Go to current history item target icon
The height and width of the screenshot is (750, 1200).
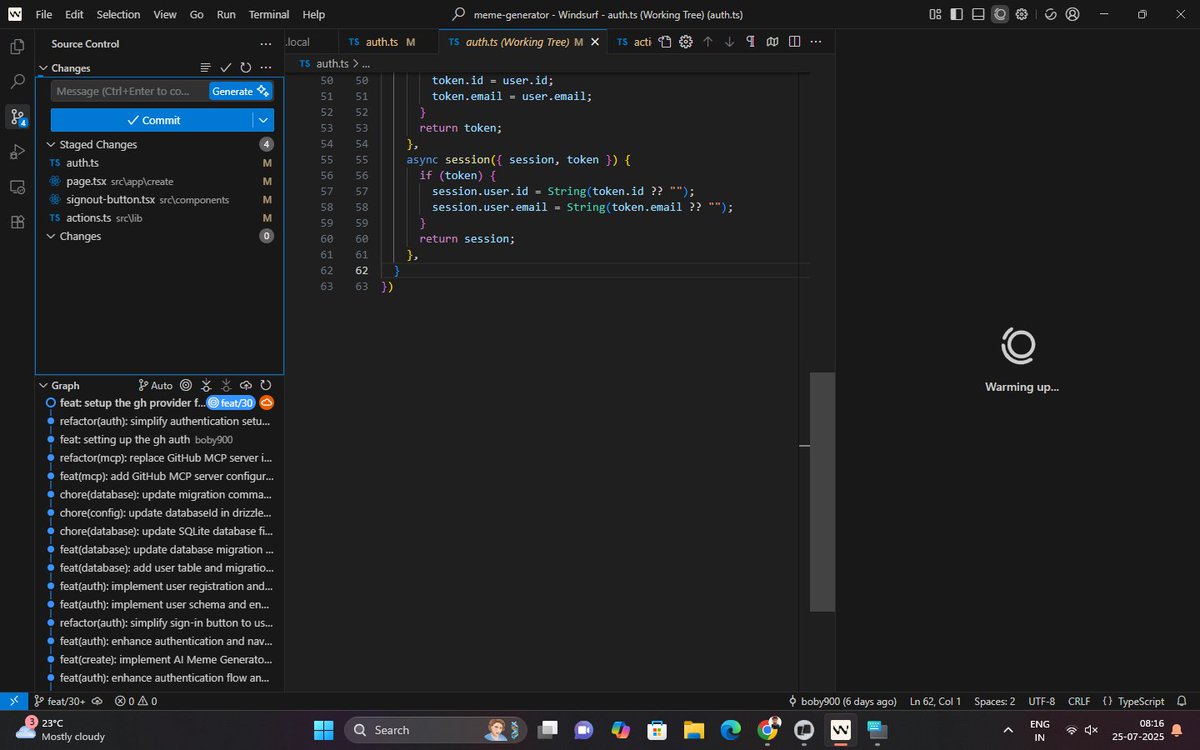pos(185,385)
